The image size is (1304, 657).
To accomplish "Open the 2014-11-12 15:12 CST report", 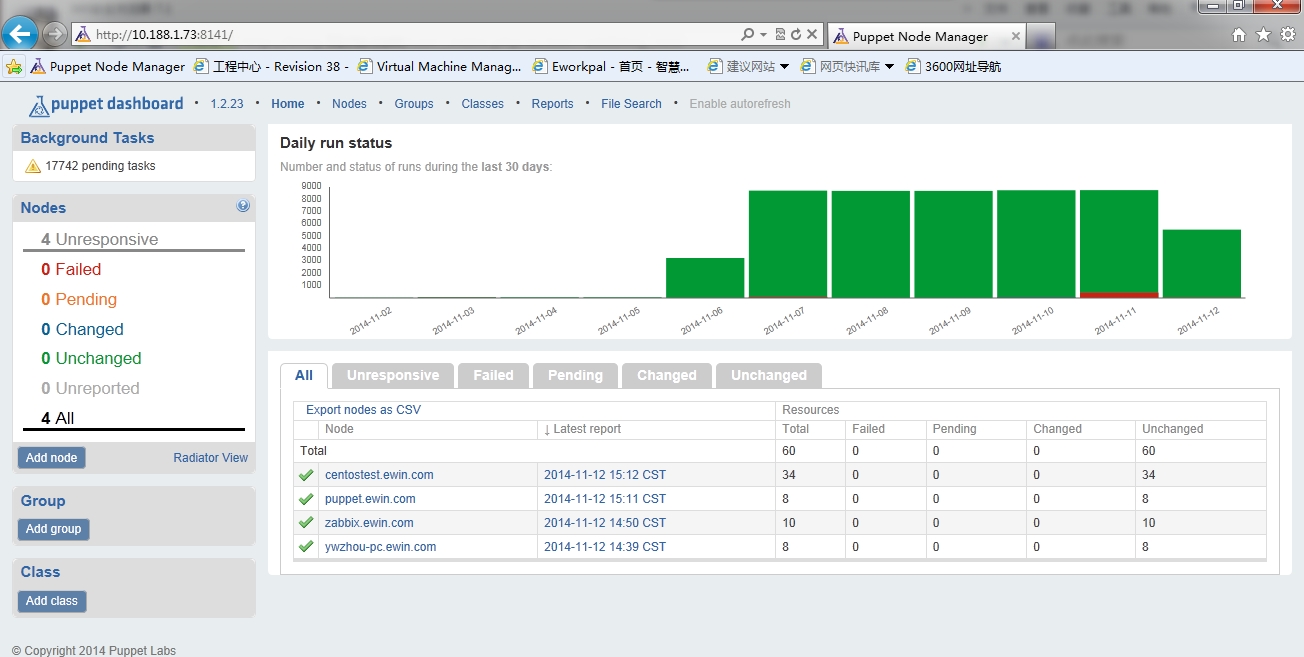I will click(x=605, y=475).
